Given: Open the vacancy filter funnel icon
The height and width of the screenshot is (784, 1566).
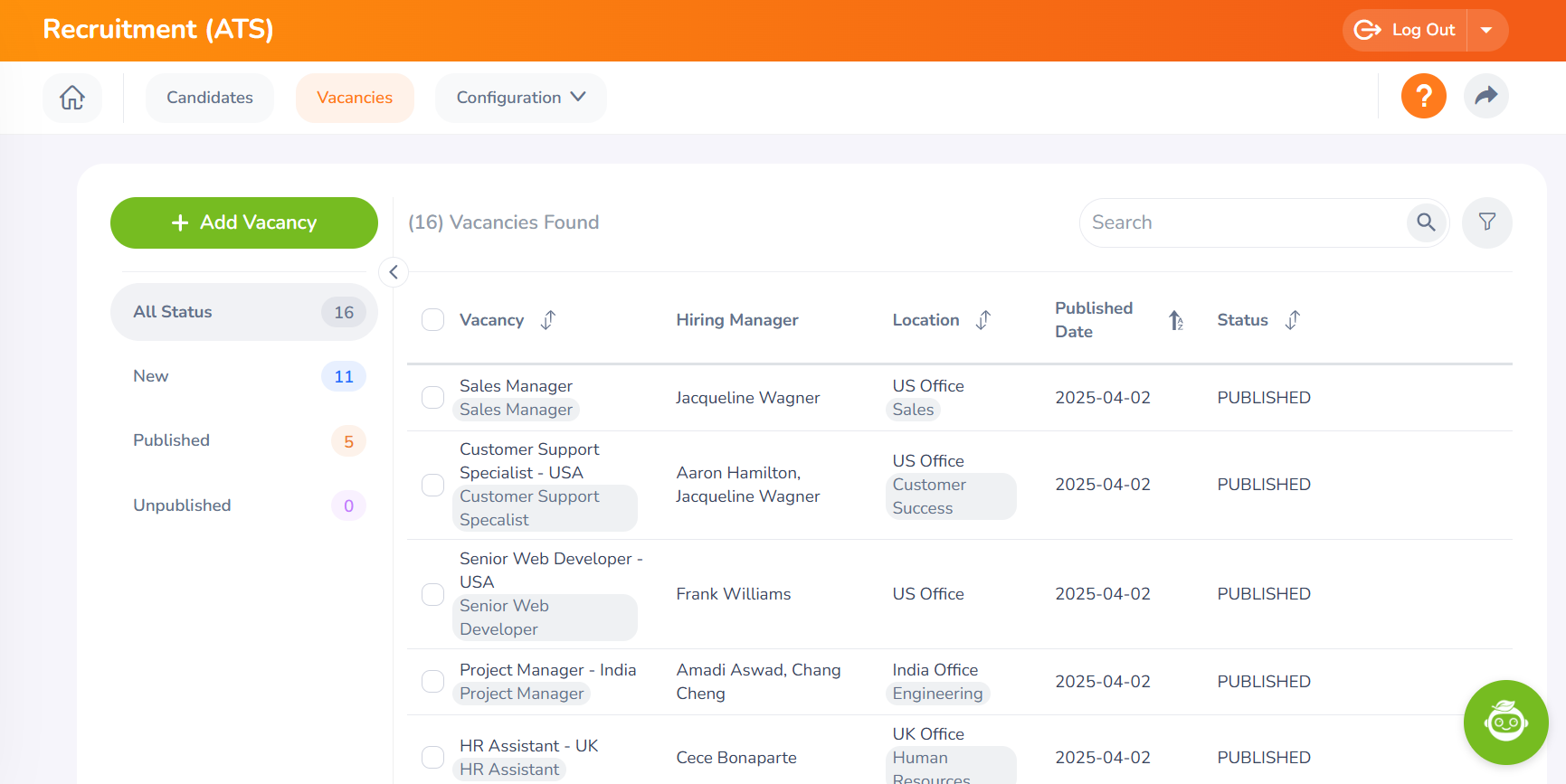Looking at the screenshot, I should pyautogui.click(x=1486, y=222).
